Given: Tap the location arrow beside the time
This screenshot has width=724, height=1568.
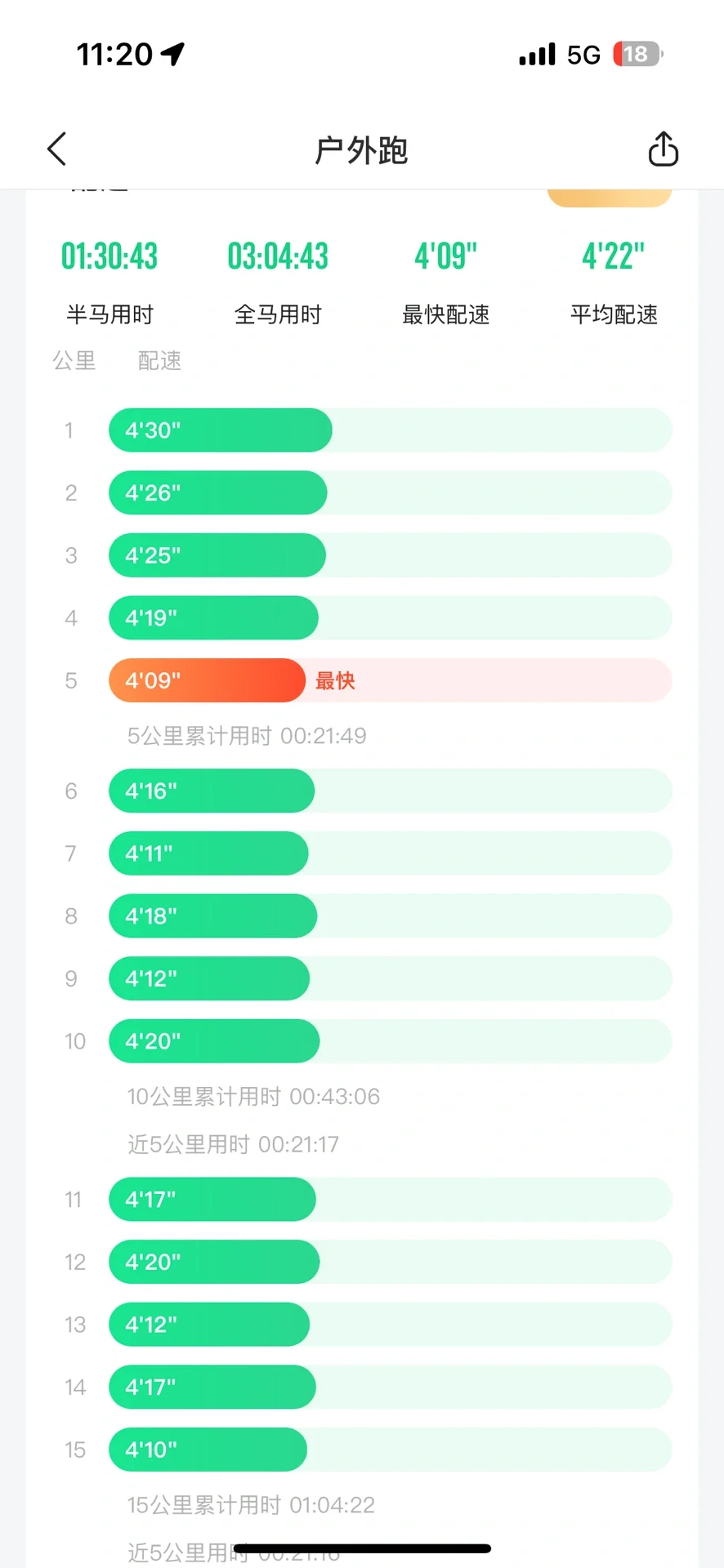Looking at the screenshot, I should (x=172, y=54).
